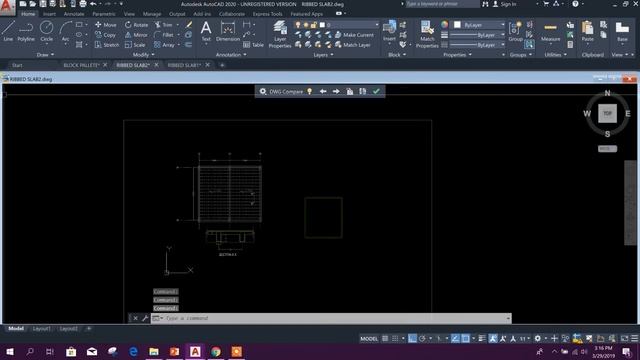The width and height of the screenshot is (640, 360).
Task: Toggle MODEL space button in status bar
Action: (x=369, y=338)
